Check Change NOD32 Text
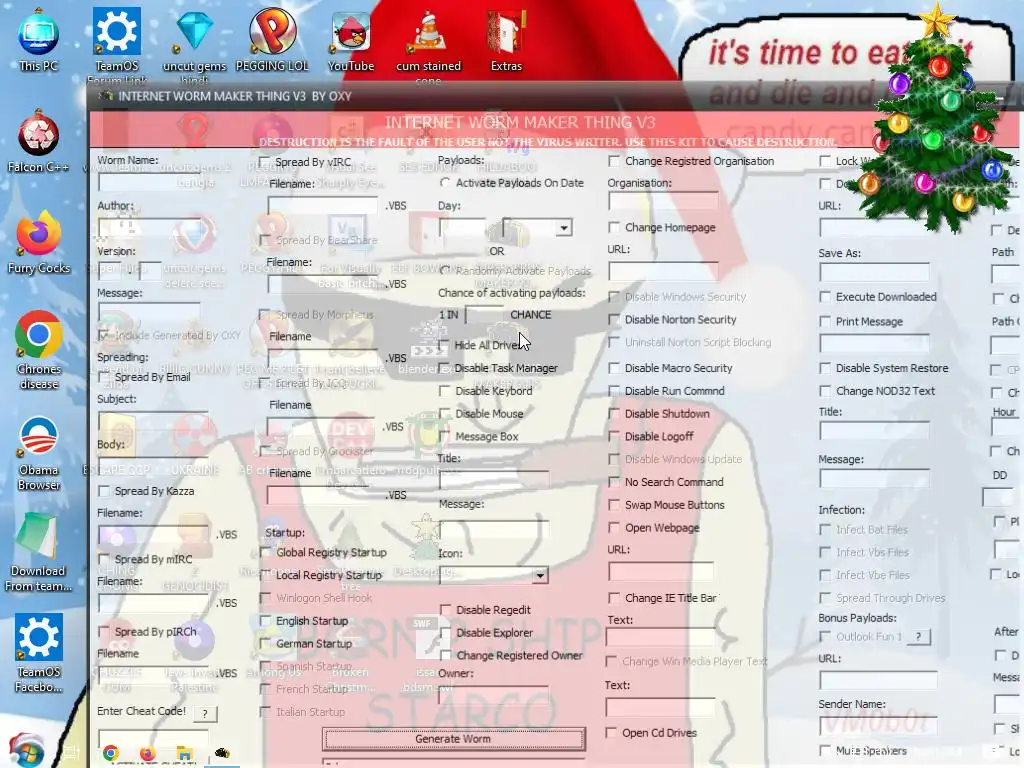Screen dimensions: 1024x768 point(825,391)
